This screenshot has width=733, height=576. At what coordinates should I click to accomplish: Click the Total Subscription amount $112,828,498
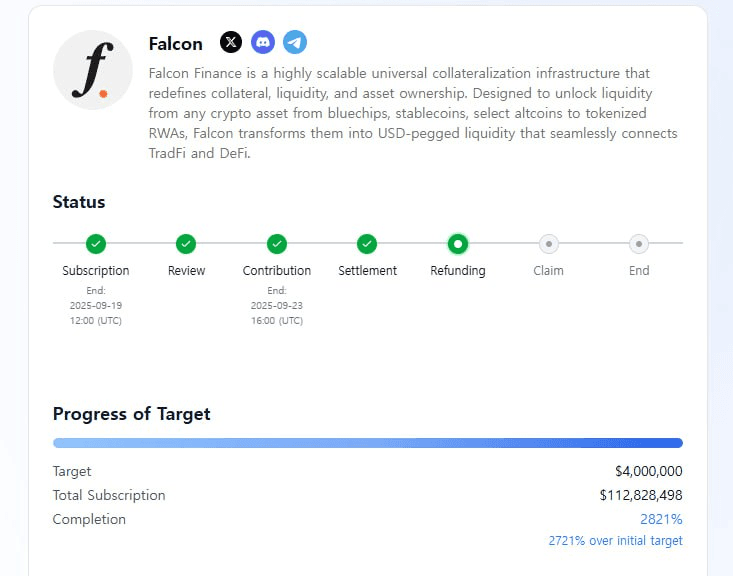641,495
